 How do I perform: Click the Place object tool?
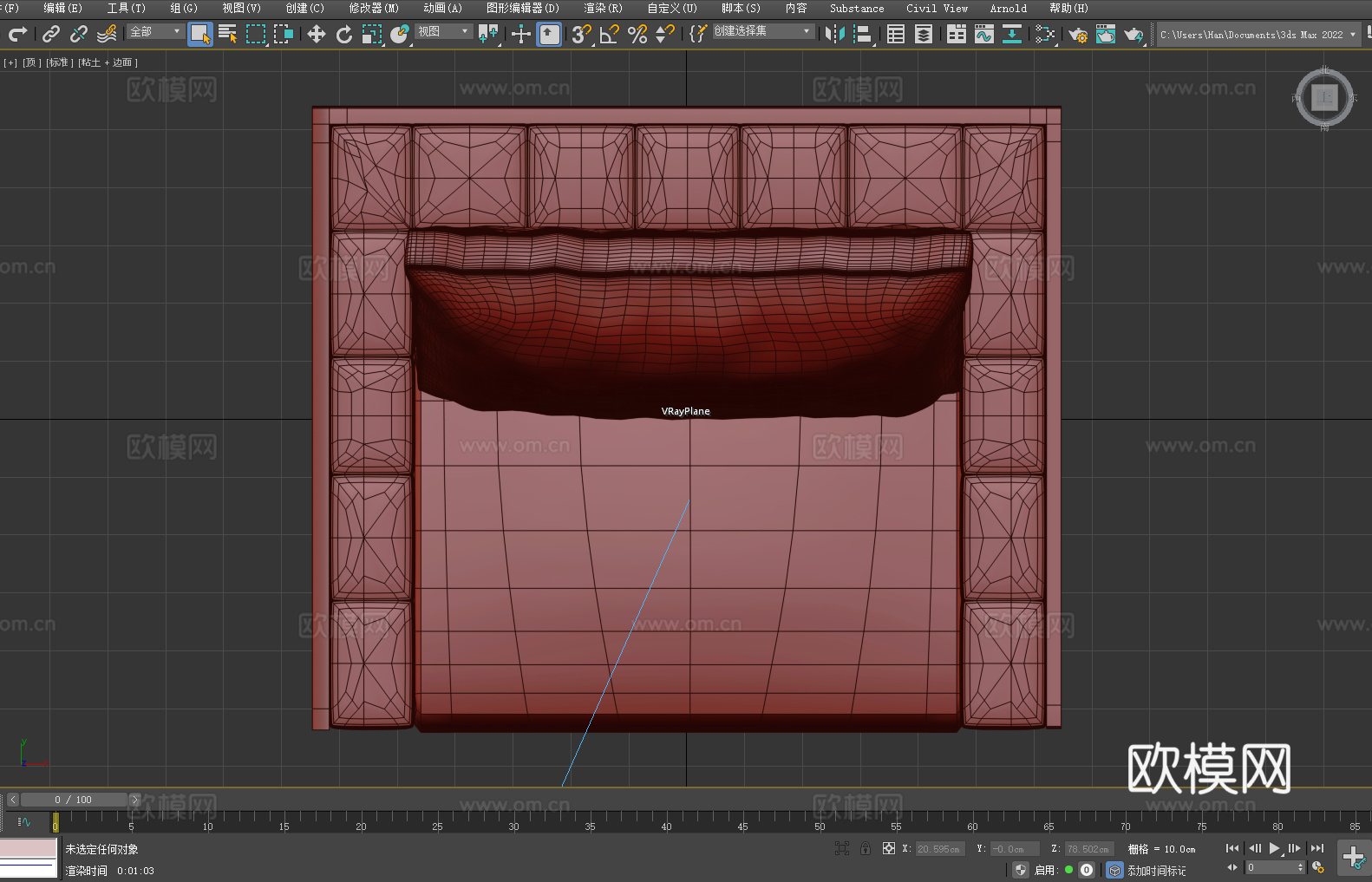[x=400, y=34]
